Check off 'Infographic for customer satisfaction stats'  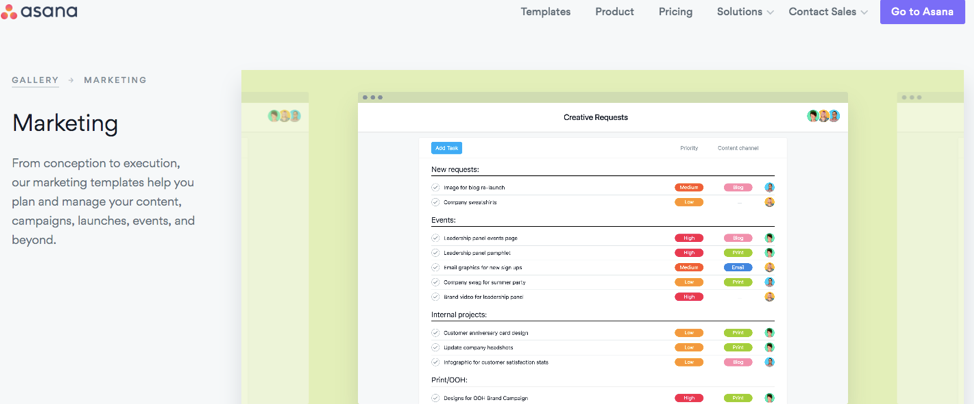pos(435,362)
